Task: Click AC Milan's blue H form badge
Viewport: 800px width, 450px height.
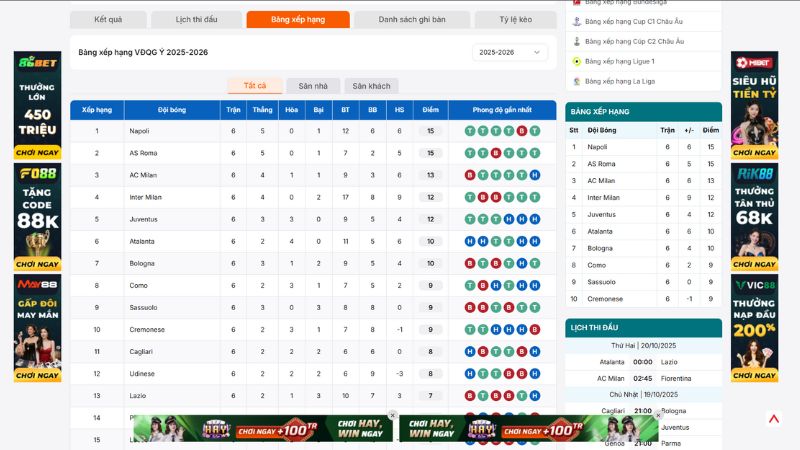Action: (535, 175)
